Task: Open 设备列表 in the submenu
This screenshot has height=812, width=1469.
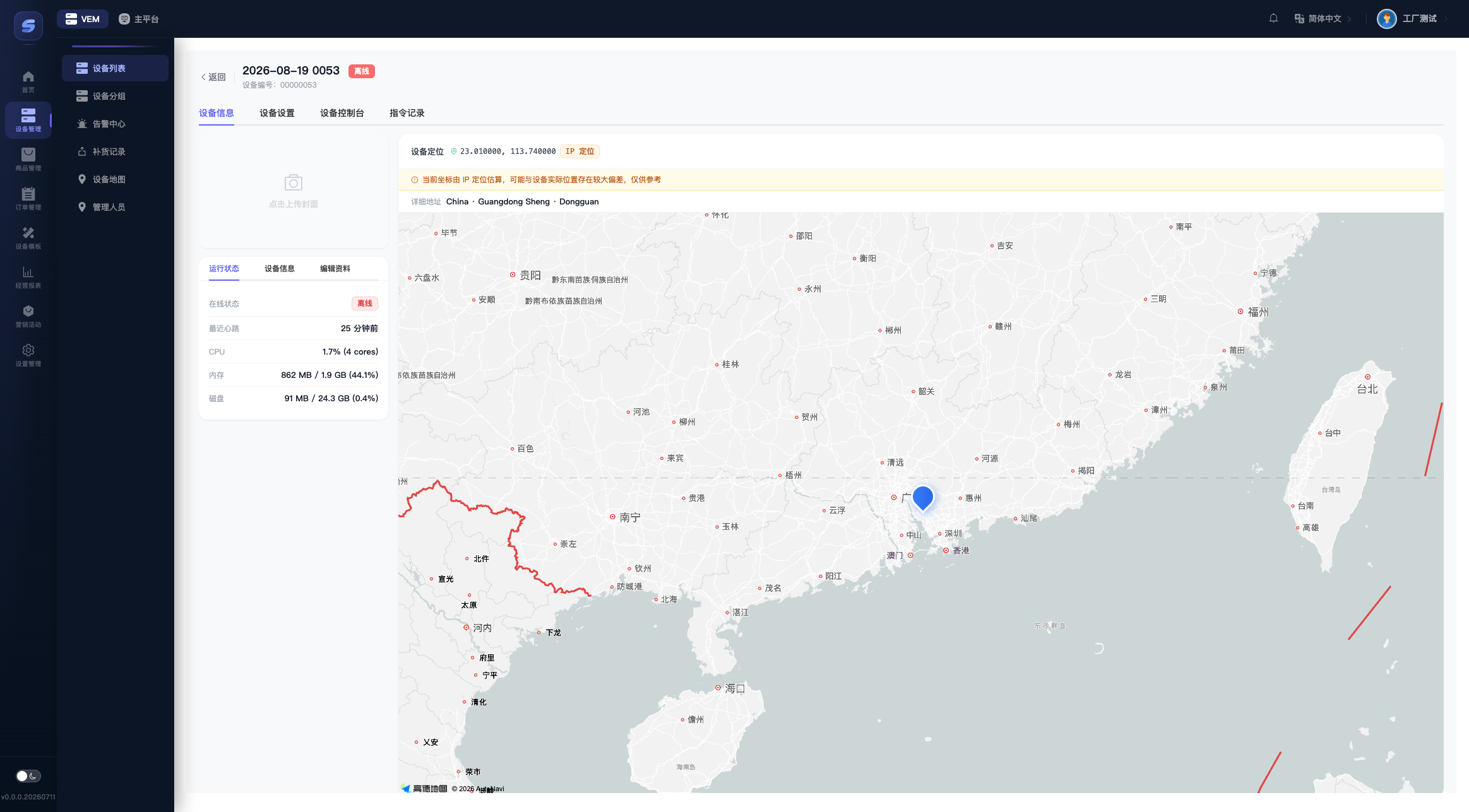Action: click(x=115, y=68)
